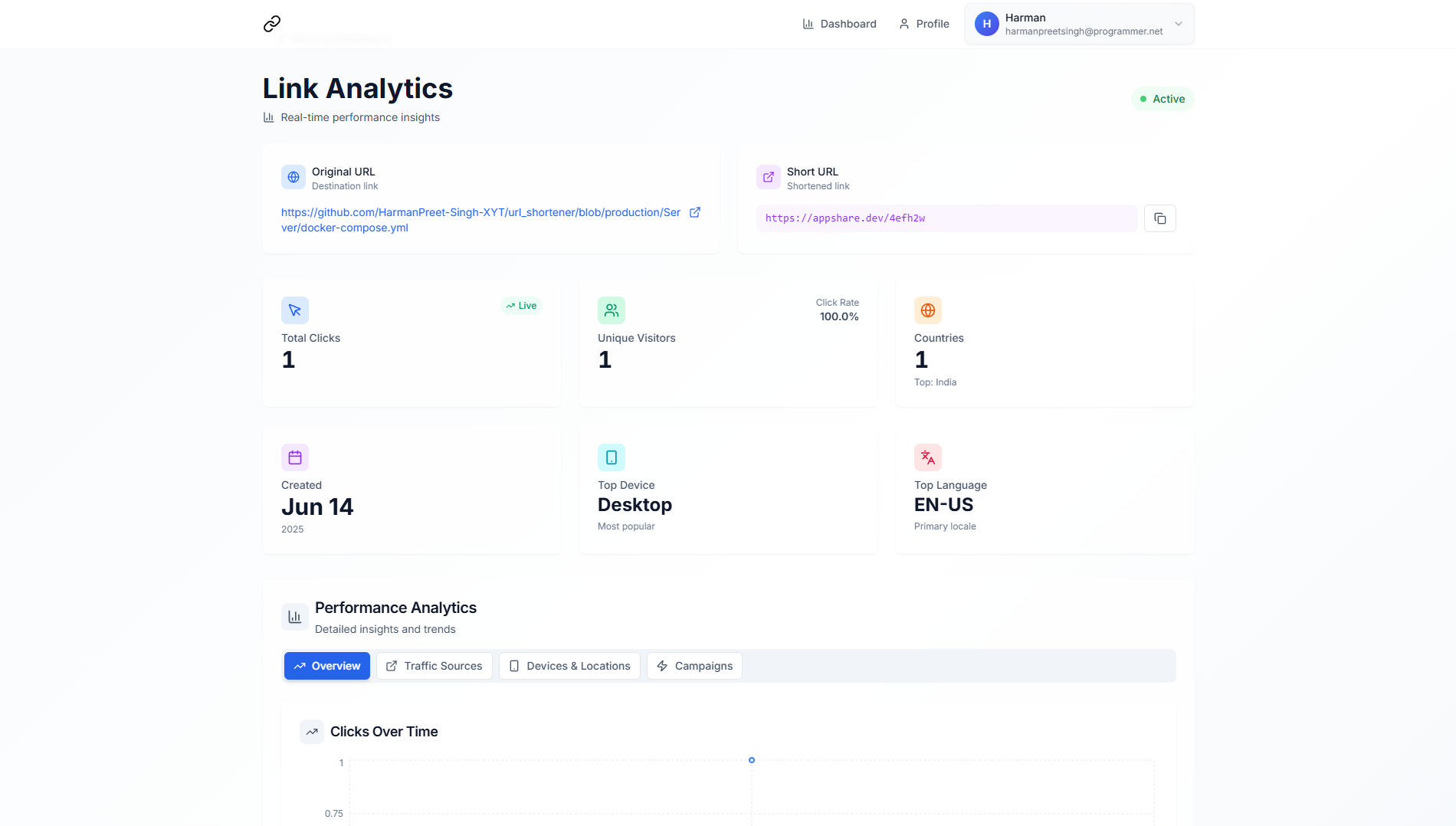Click the 0.75 axis label on chart
This screenshot has height=826, width=1456.
coord(334,814)
